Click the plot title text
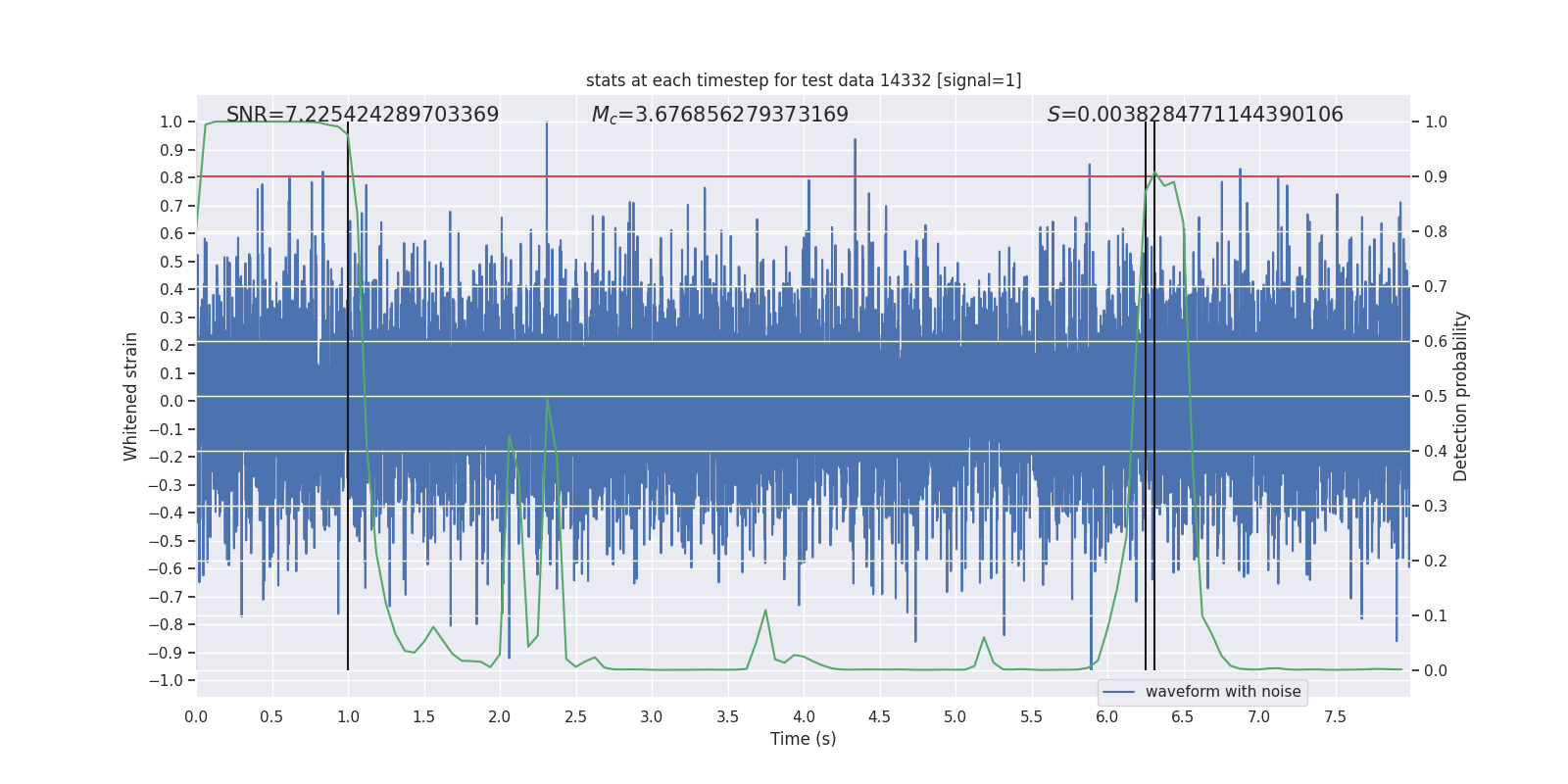1568x784 pixels. 804,80
